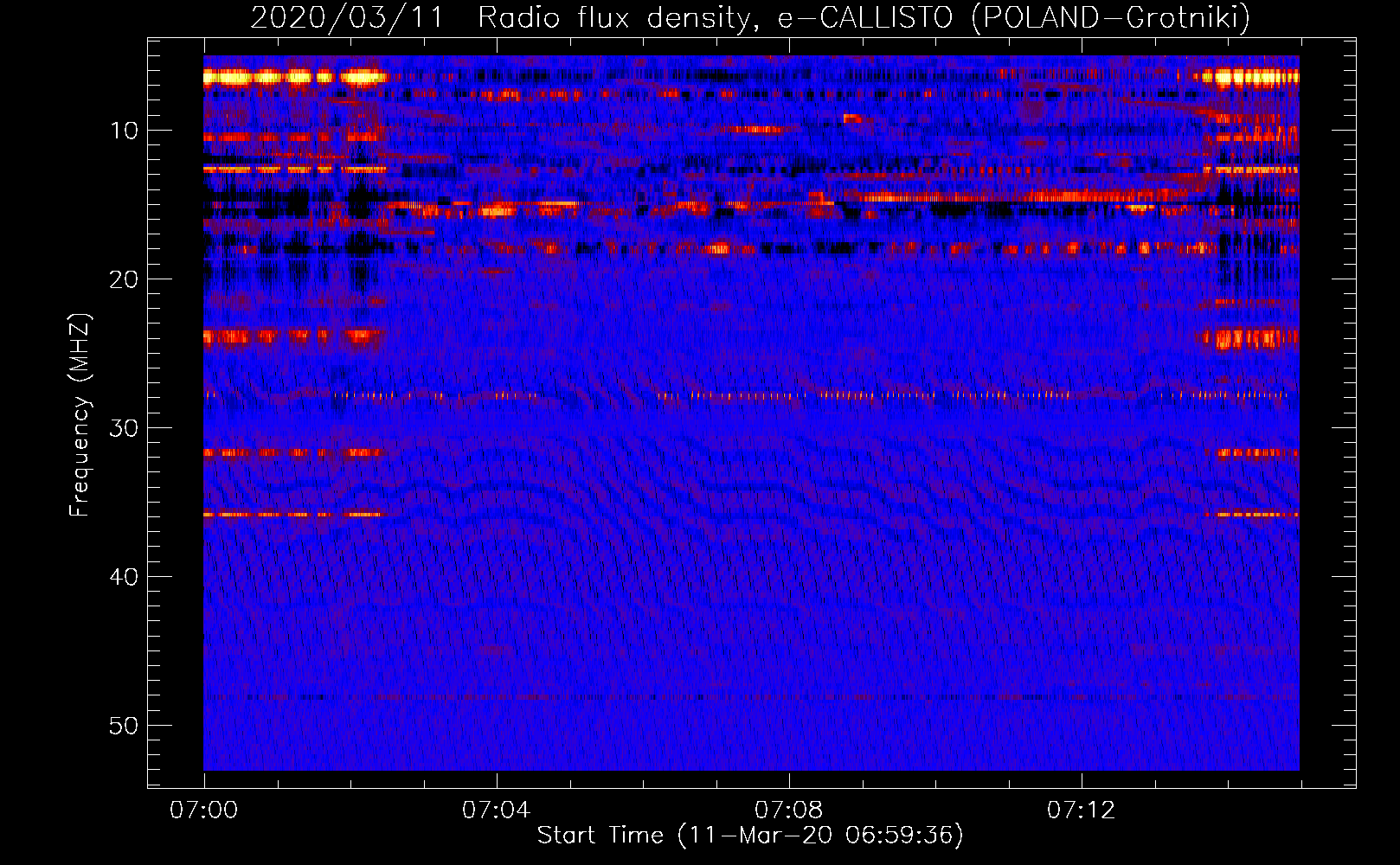This screenshot has width=1400, height=865.
Task: Click the 07:12 time tick label
Action: [1081, 811]
